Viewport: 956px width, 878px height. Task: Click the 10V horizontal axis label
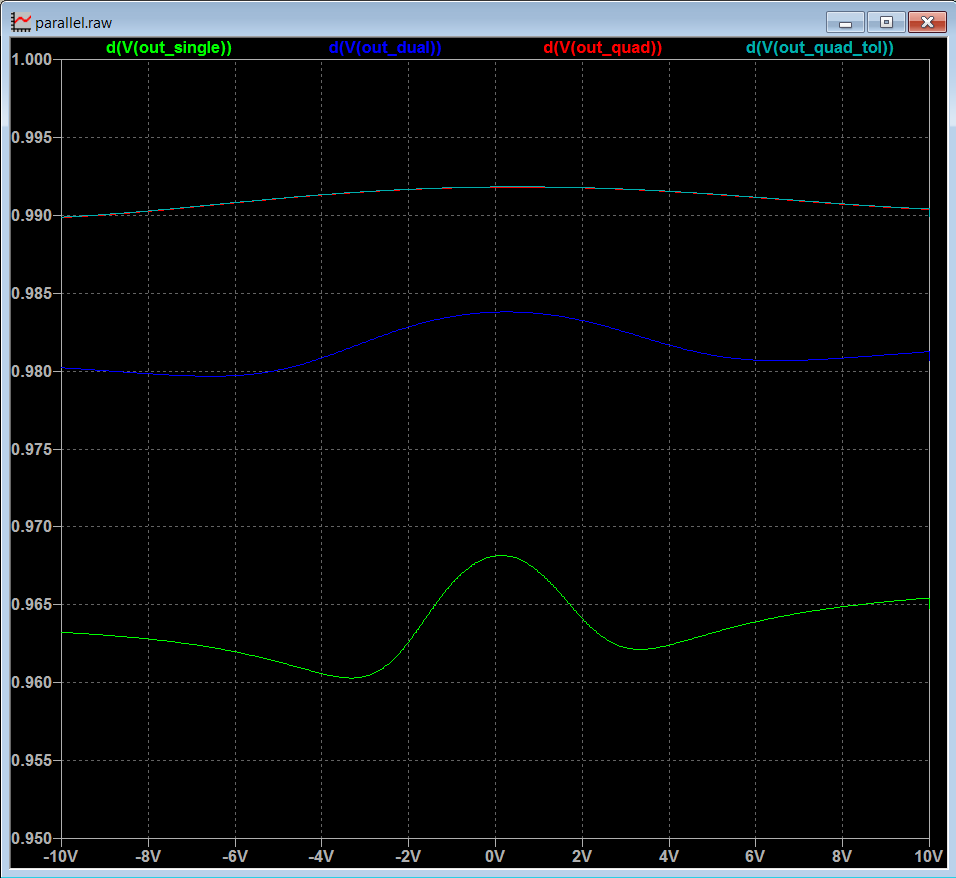(x=929, y=857)
